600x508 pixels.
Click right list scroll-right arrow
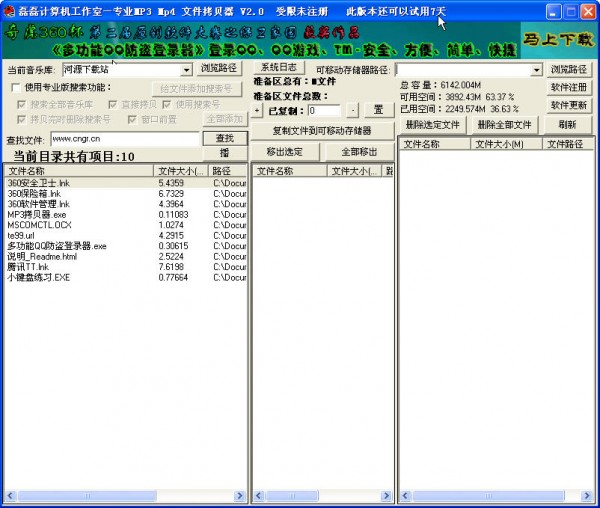point(587,496)
